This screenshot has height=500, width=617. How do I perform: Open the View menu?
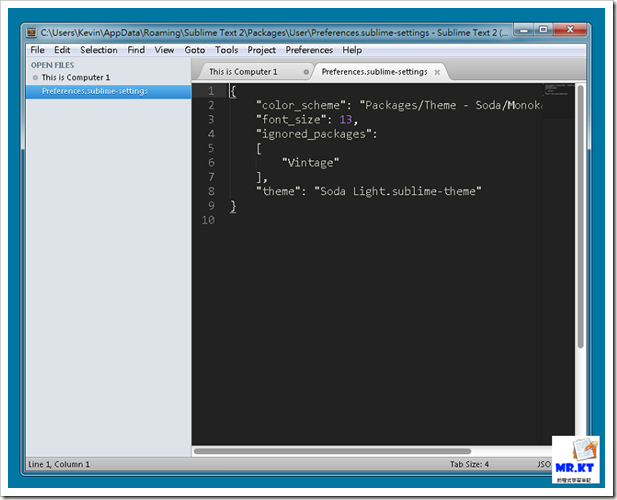coord(164,50)
